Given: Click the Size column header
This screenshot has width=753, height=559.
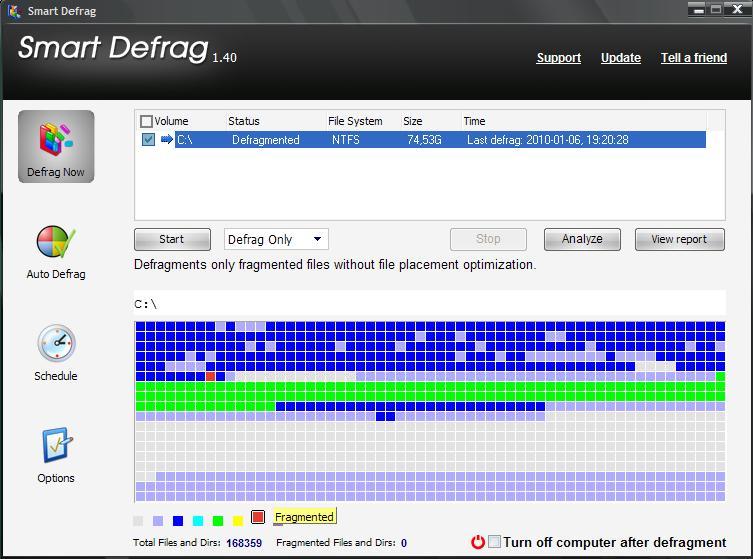Looking at the screenshot, I should (412, 121).
